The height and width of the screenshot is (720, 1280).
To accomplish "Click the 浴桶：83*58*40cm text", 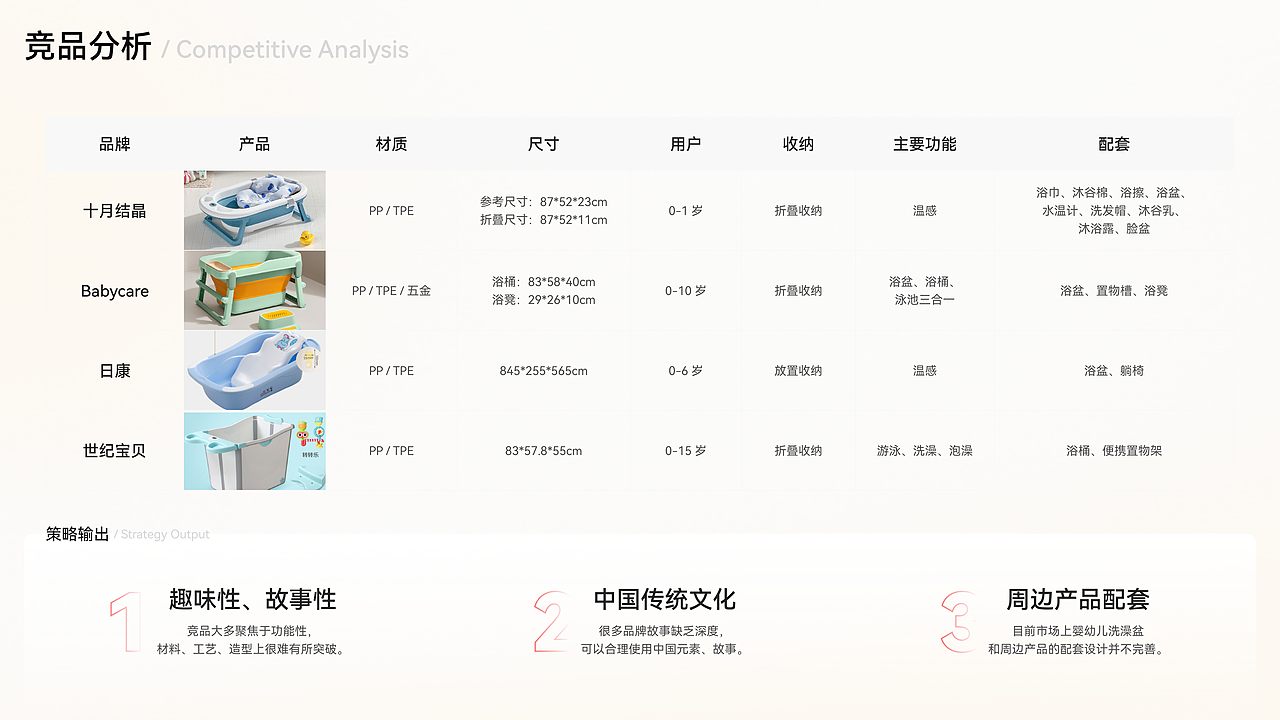I will pyautogui.click(x=543, y=282).
